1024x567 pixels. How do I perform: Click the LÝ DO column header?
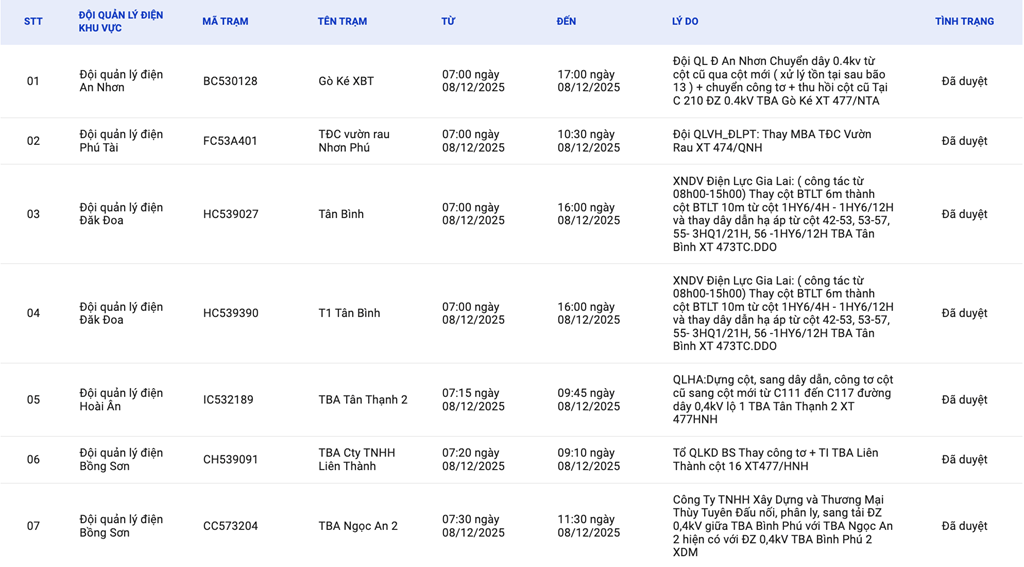click(x=685, y=22)
